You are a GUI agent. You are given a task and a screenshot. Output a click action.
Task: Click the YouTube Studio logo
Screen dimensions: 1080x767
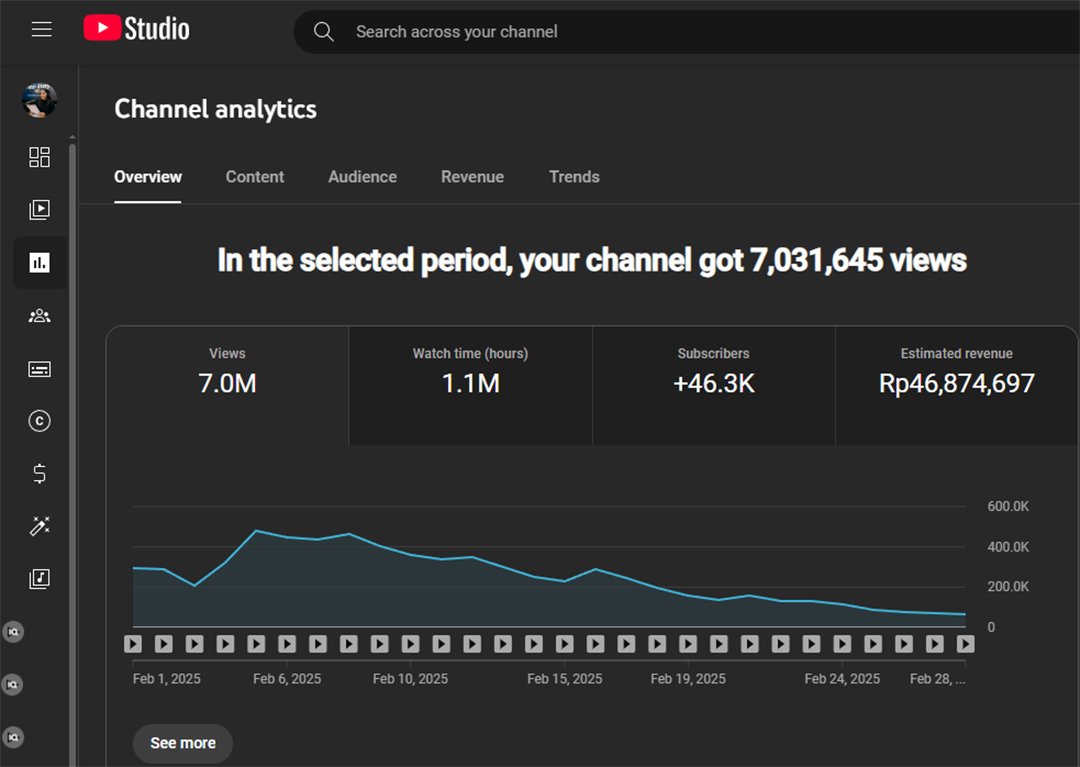[x=136, y=28]
